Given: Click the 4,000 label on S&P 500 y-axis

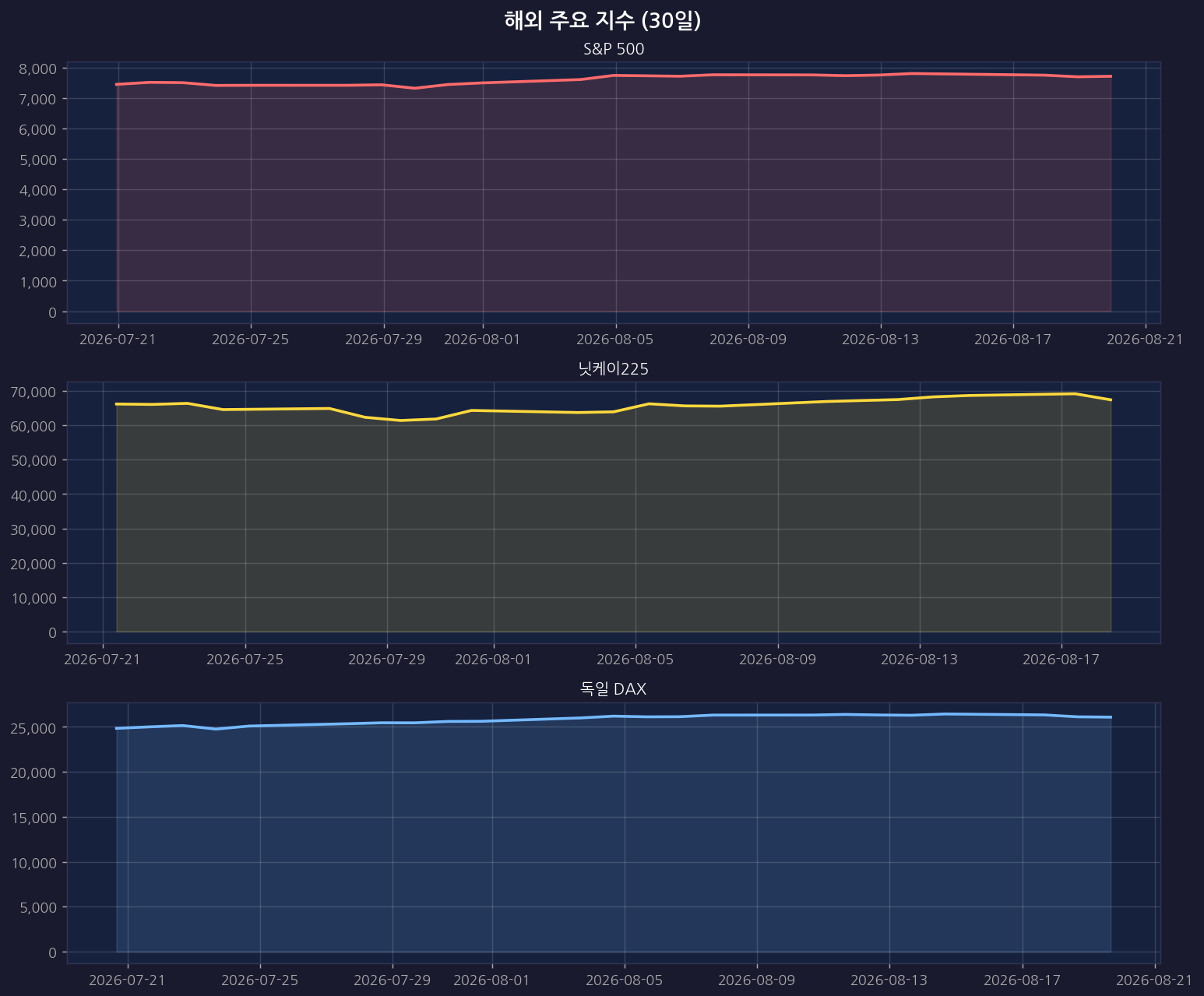Looking at the screenshot, I should [x=37, y=190].
